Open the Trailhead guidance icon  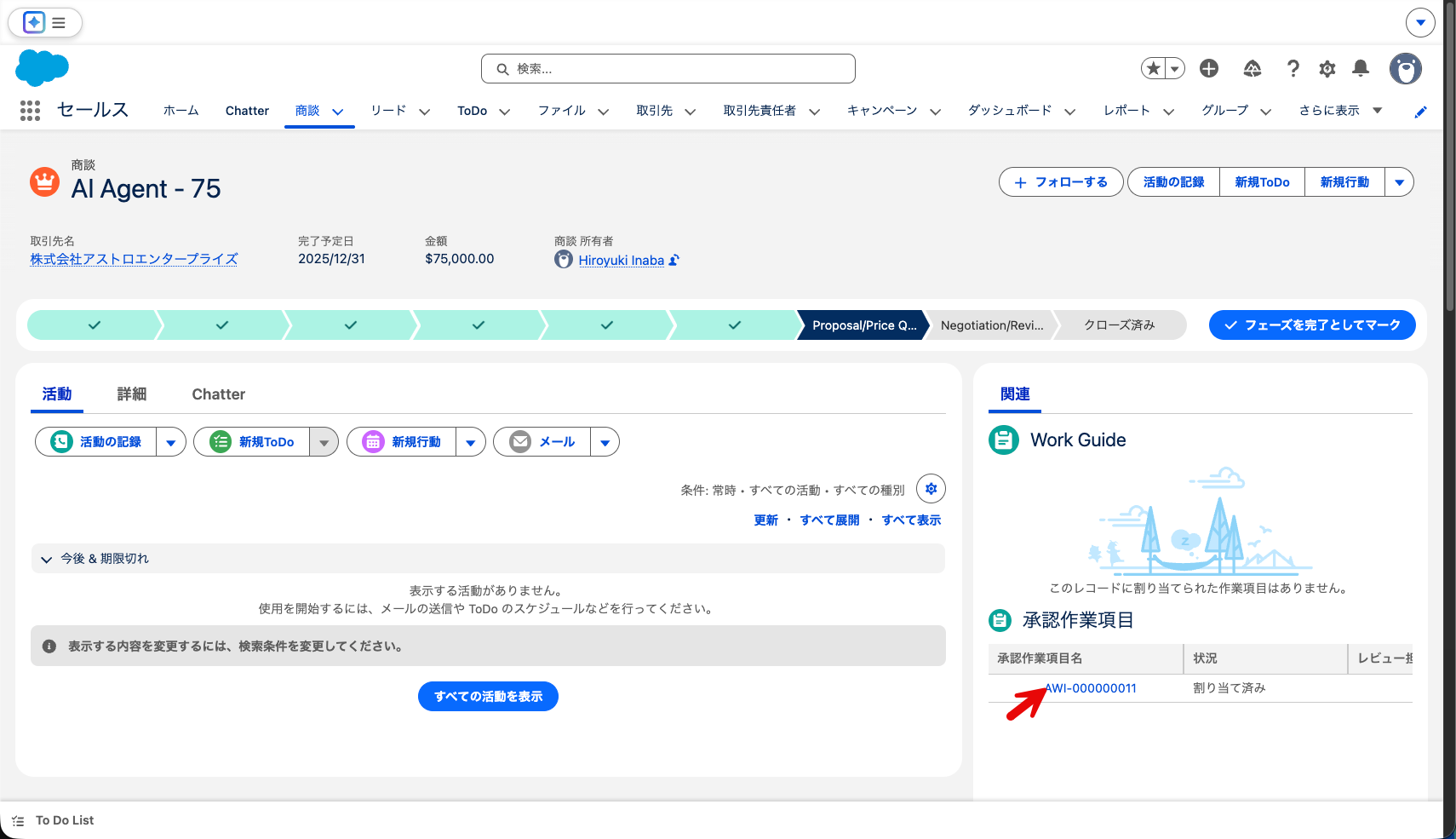click(x=1253, y=68)
